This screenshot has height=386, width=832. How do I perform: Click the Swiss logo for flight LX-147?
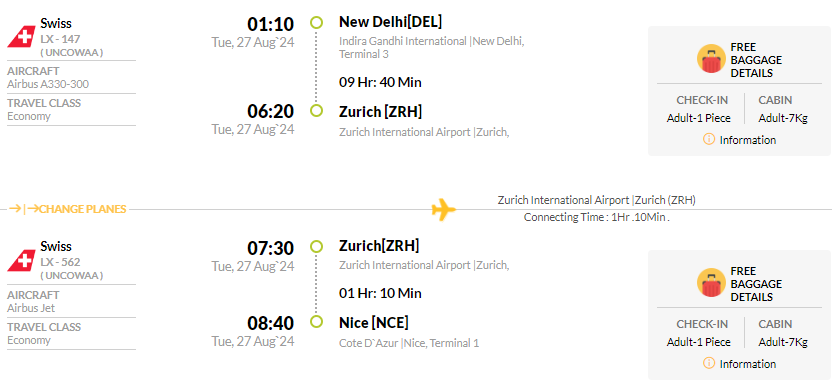[x=21, y=38]
